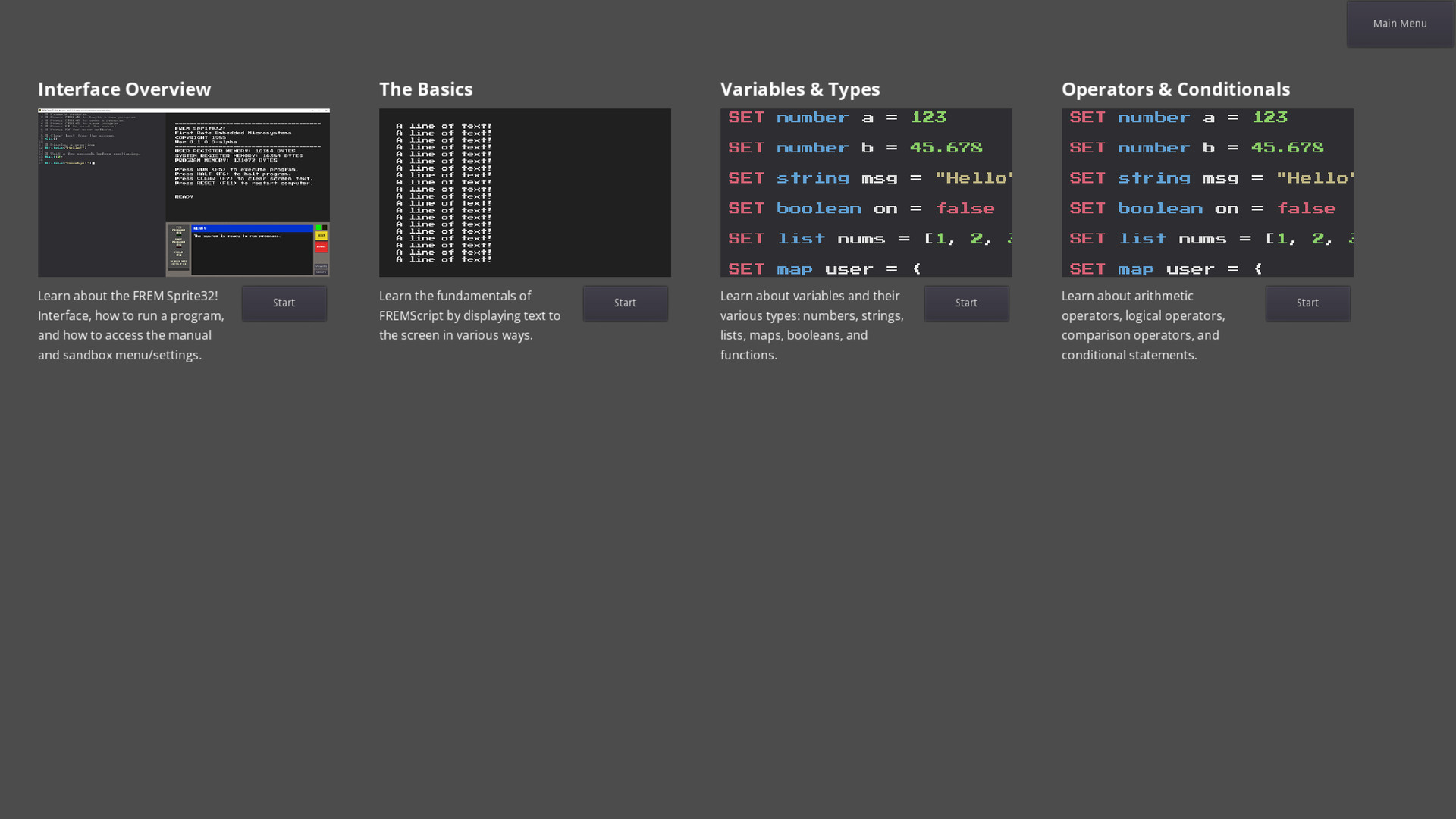Select the Variables & Types code preview image
Viewport: 1456px width, 819px height.
click(x=866, y=193)
